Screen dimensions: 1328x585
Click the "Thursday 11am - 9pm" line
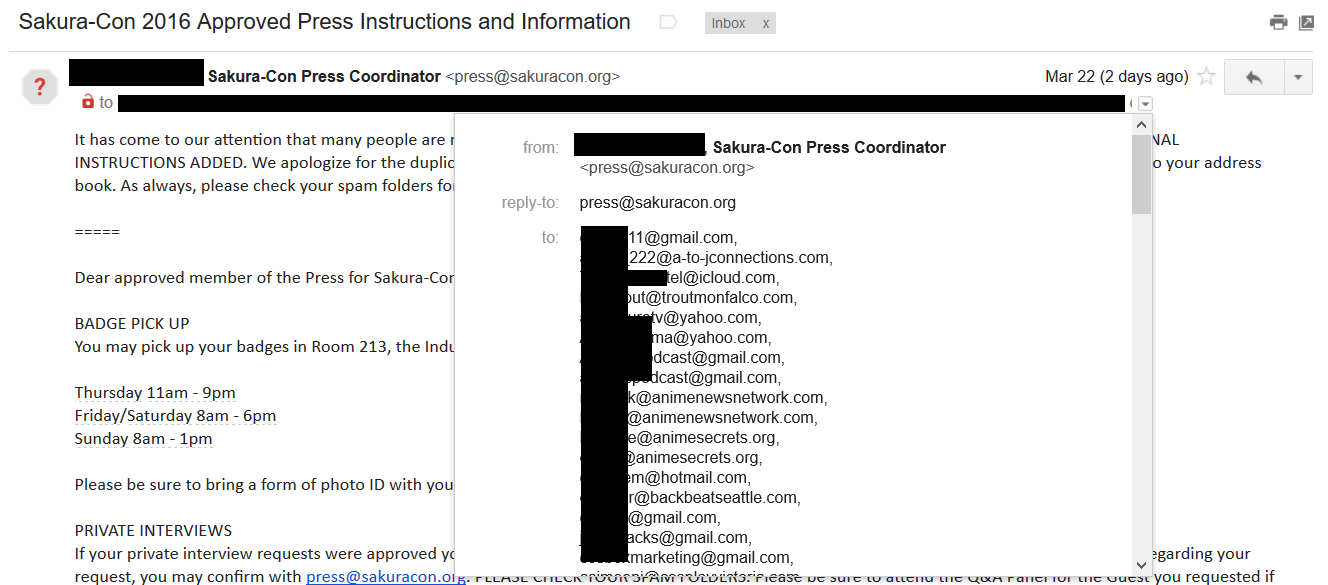[x=155, y=392]
